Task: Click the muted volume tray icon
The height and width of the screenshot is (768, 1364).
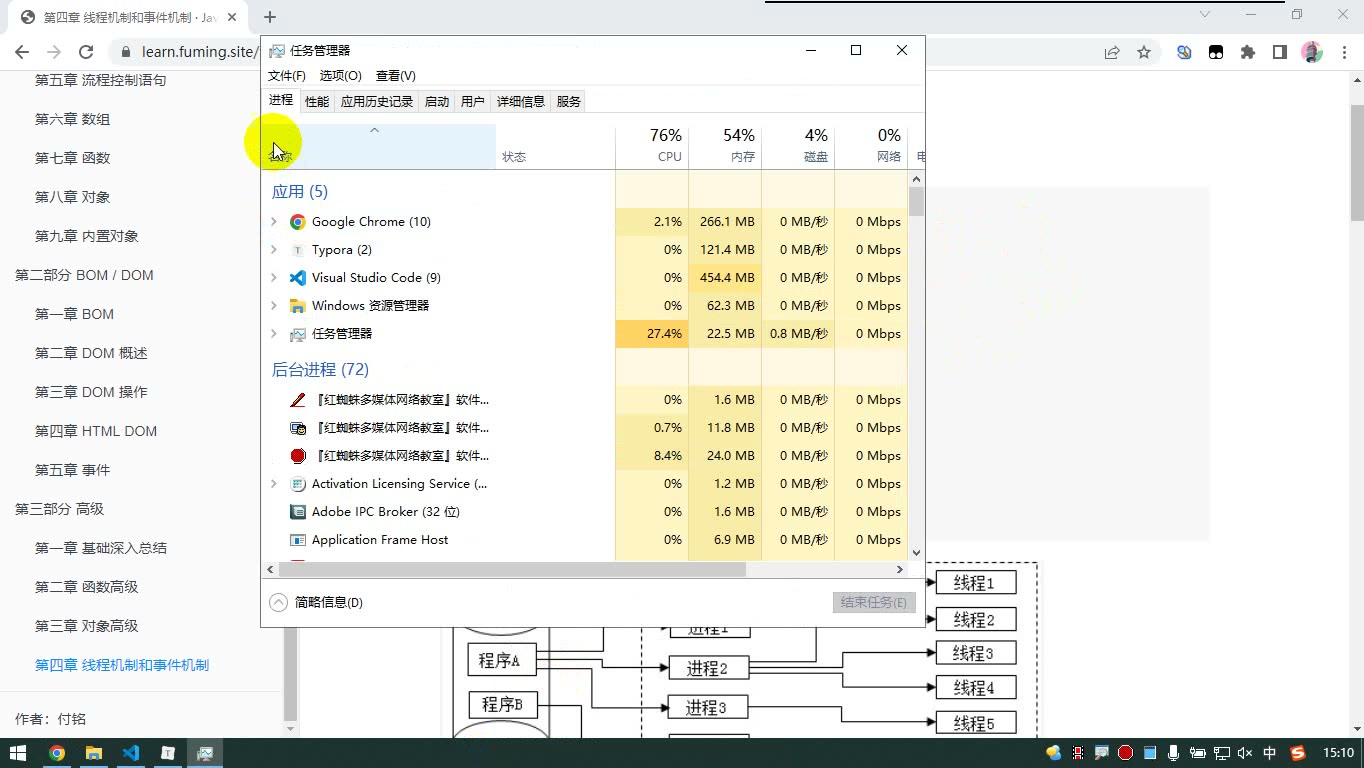Action: click(x=1245, y=753)
